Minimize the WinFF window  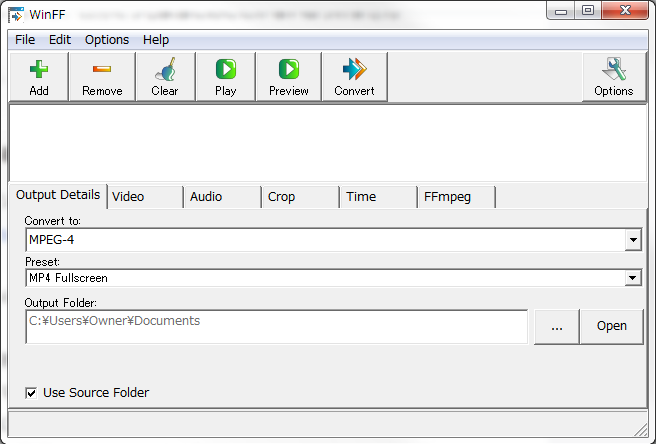coord(561,10)
